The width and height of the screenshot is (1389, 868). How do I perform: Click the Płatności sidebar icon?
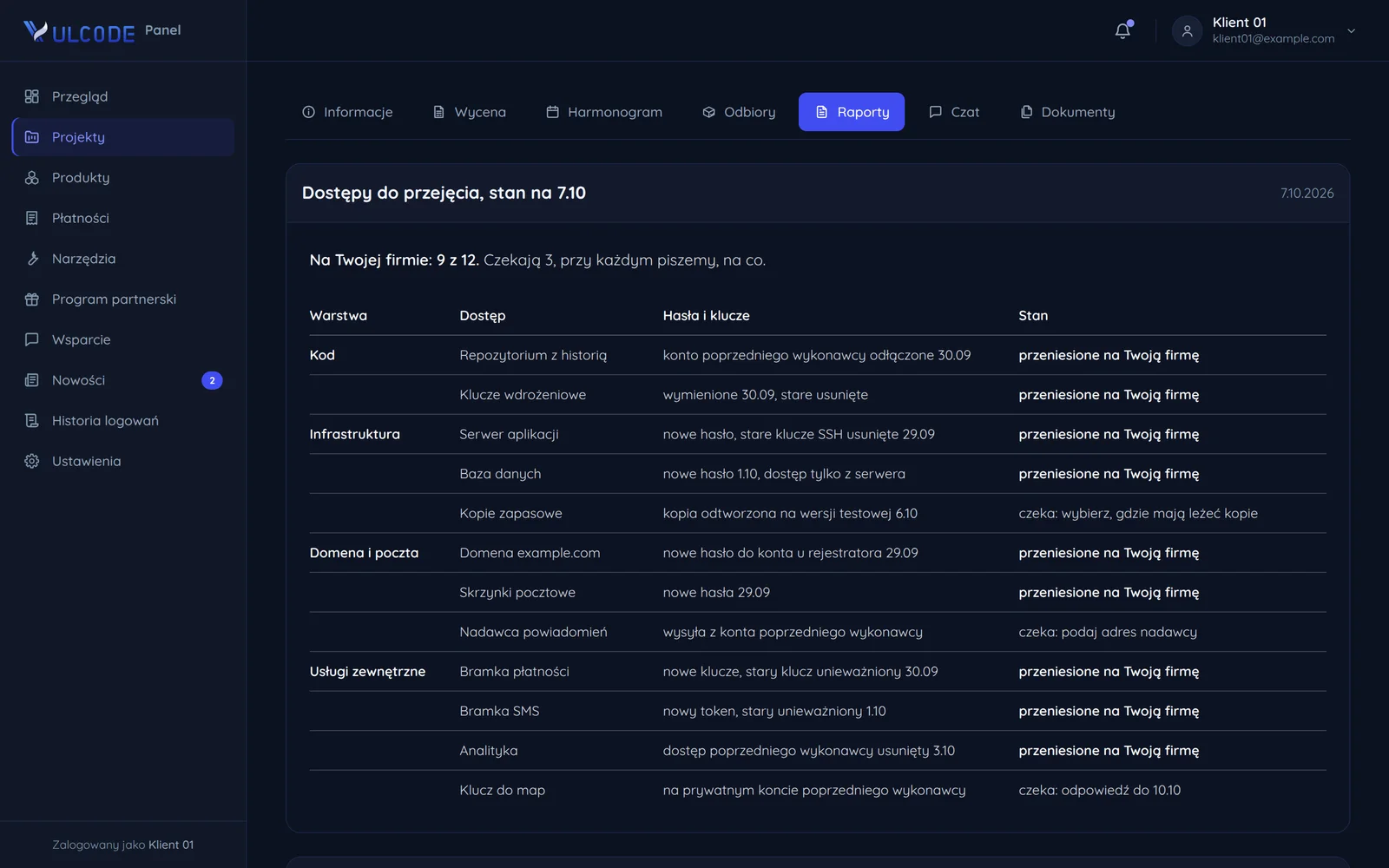32,218
